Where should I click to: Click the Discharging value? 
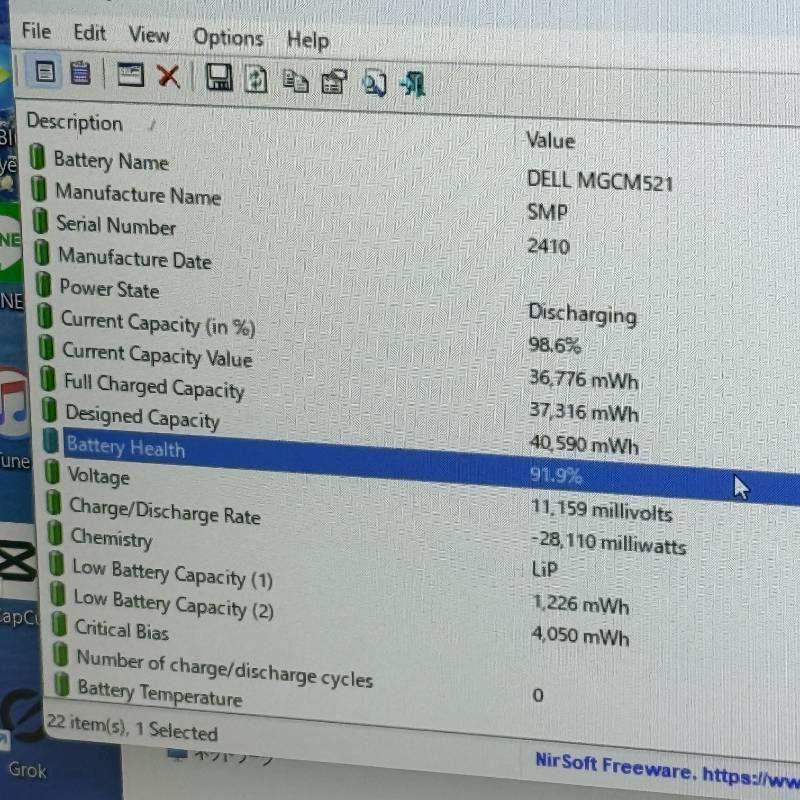click(582, 313)
